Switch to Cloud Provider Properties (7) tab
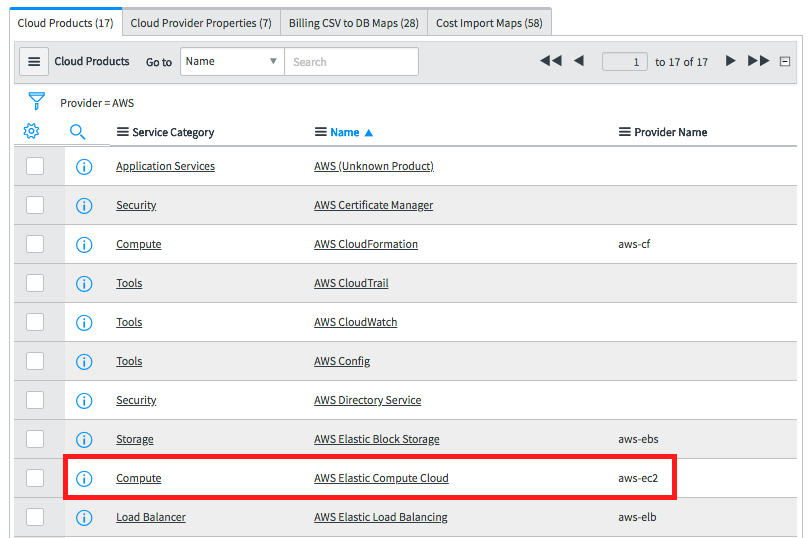Viewport: 812px width, 538px height. [x=201, y=23]
